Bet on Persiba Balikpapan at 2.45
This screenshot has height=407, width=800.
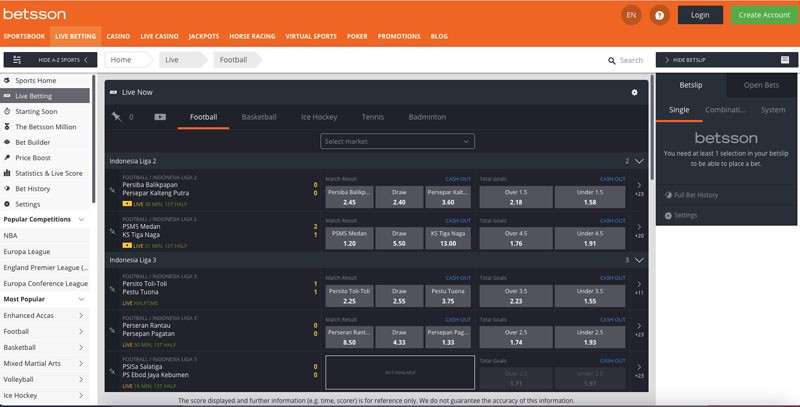tap(349, 197)
